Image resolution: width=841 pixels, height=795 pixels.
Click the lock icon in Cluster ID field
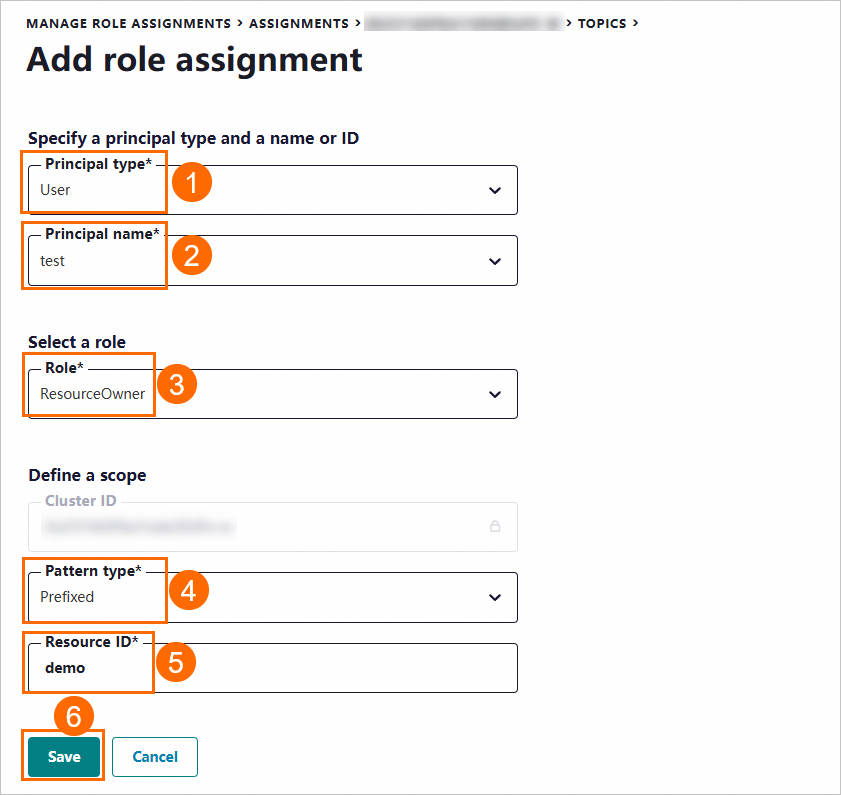494,525
